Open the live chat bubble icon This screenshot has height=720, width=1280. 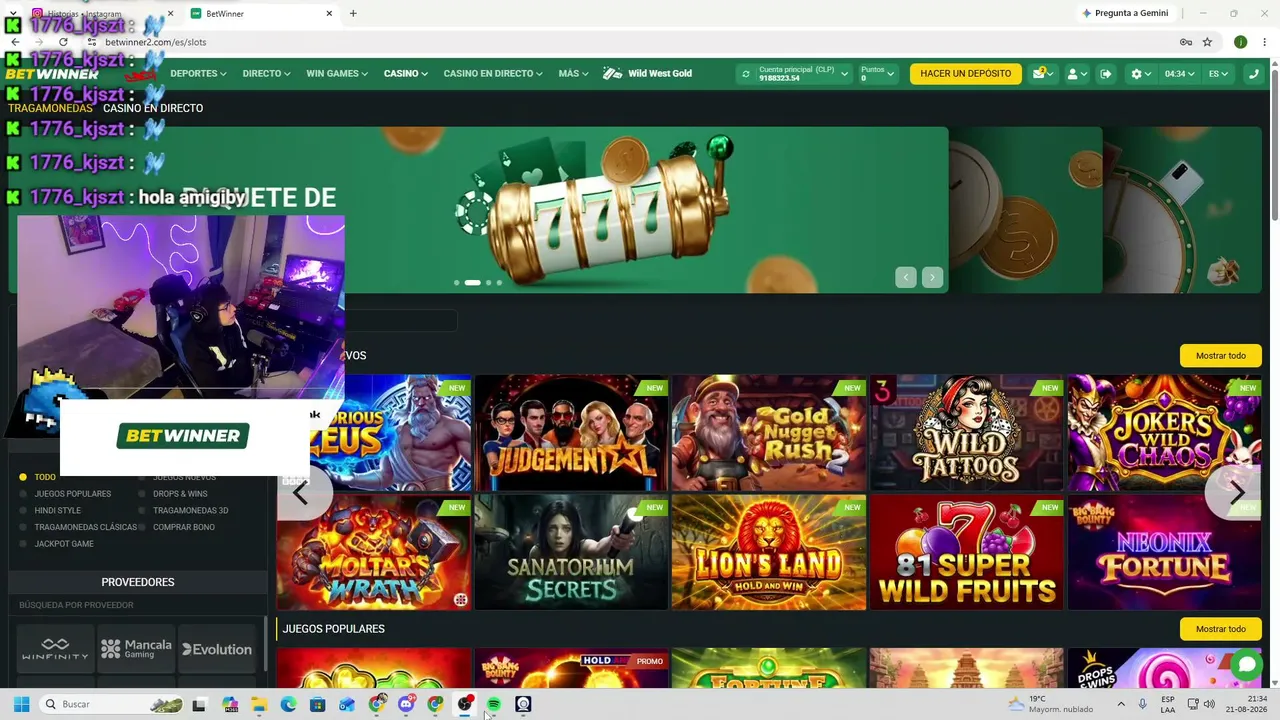[1246, 664]
